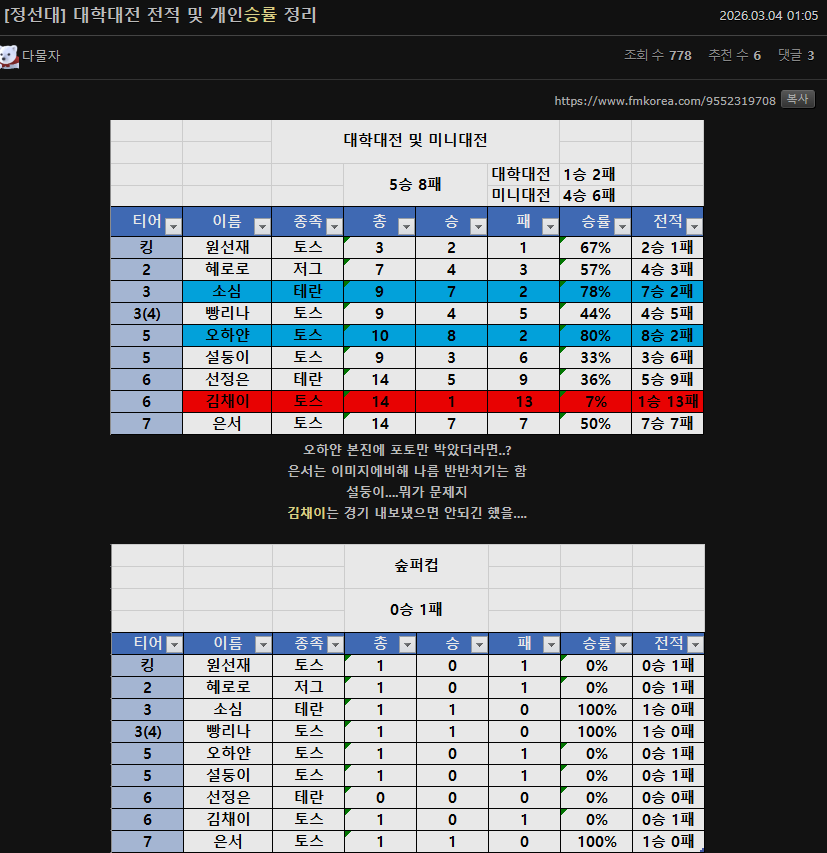Image resolution: width=827 pixels, height=853 pixels.
Task: Click the 추천 수 recommend count
Action: (x=734, y=56)
